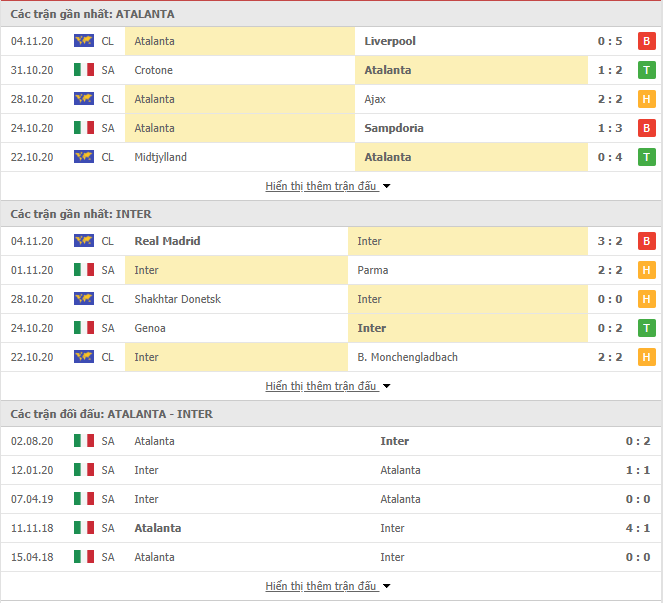Image resolution: width=663 pixels, height=603 pixels.
Task: Click the 'Các trận đối đầu: ATALANTA - INTER' header
Action: point(112,414)
